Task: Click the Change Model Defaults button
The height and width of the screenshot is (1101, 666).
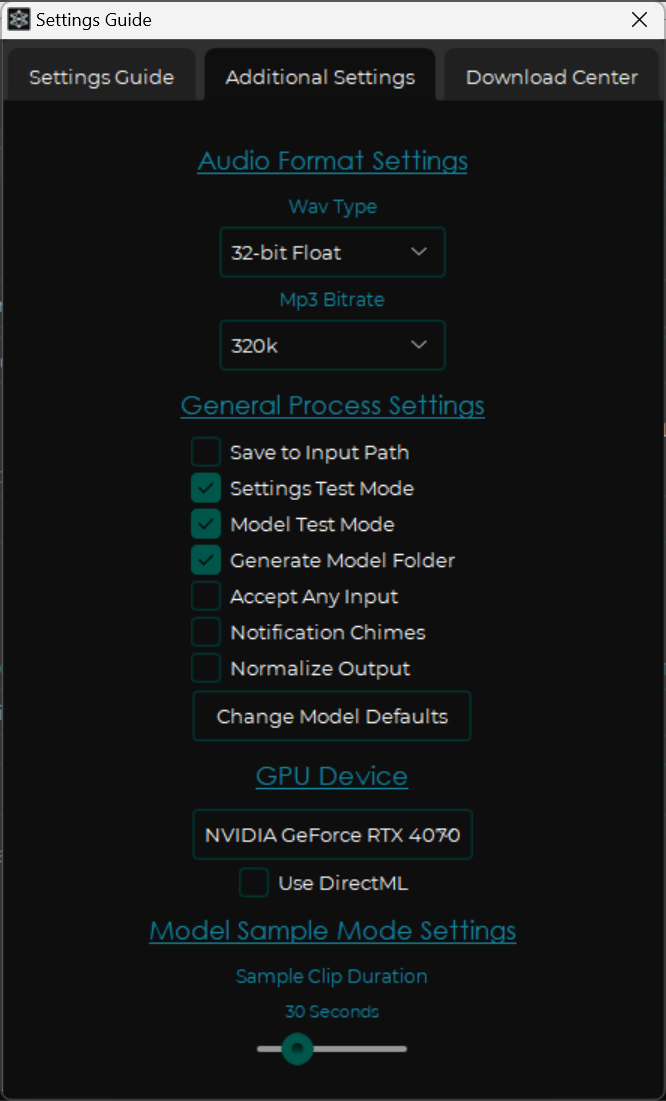Action: click(331, 716)
